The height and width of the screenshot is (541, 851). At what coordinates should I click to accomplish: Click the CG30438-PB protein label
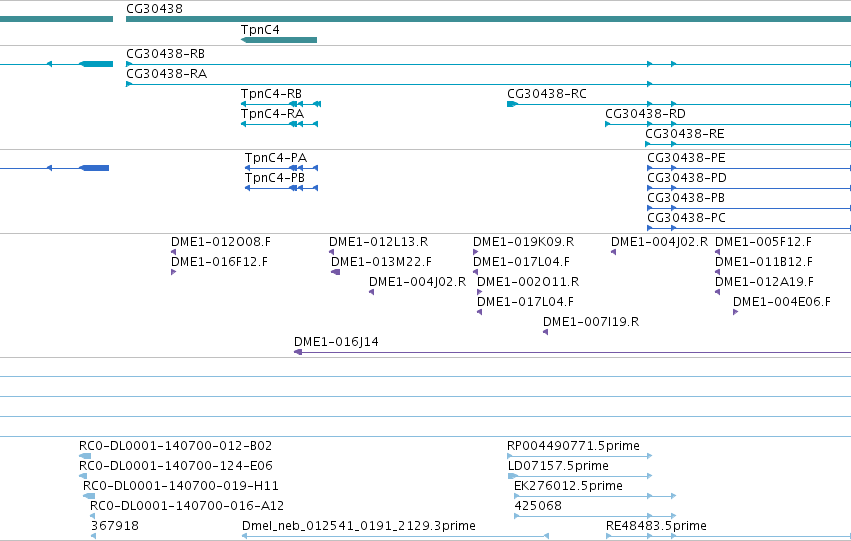(x=686, y=198)
